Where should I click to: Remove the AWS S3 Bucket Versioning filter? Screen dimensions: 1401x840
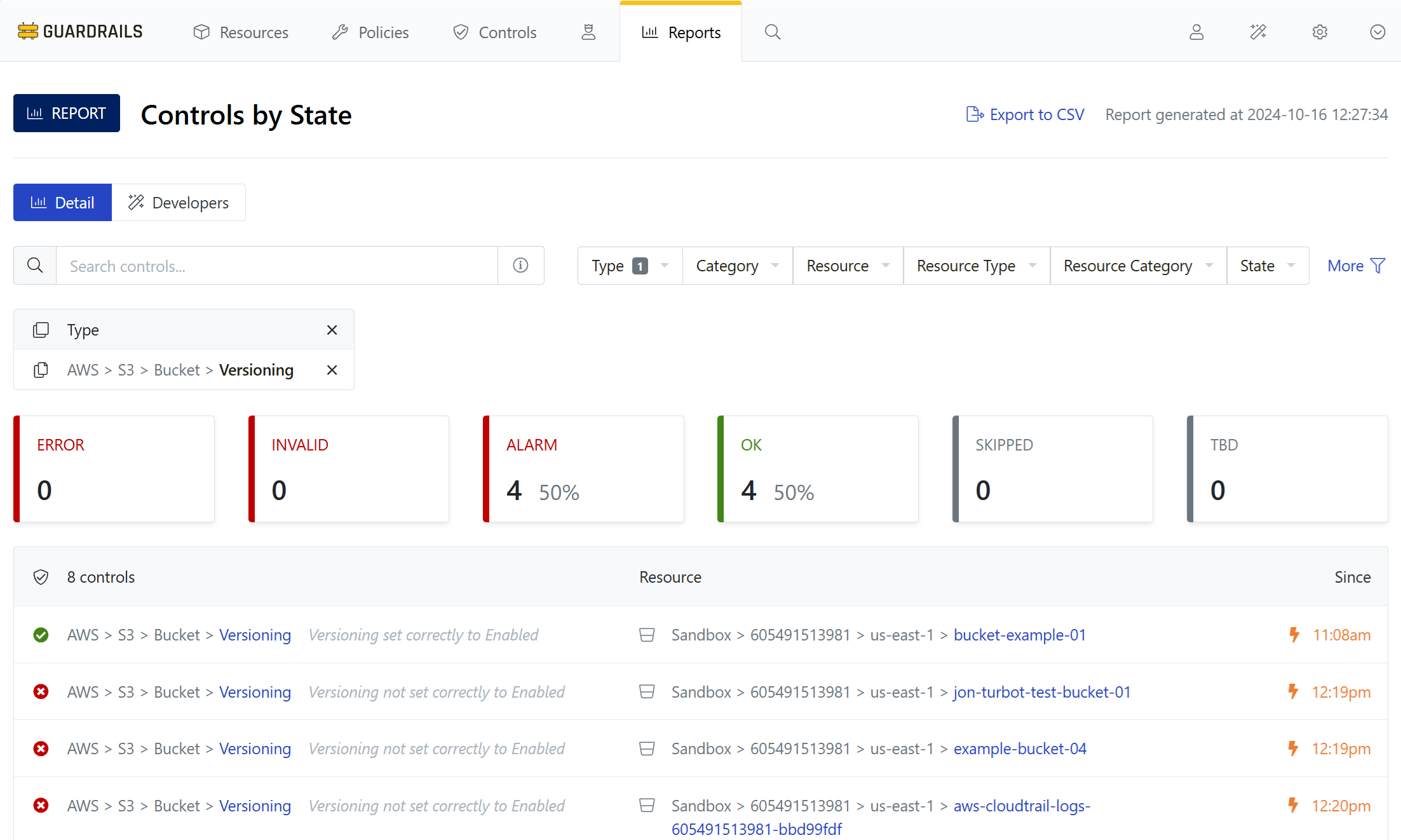click(x=332, y=370)
